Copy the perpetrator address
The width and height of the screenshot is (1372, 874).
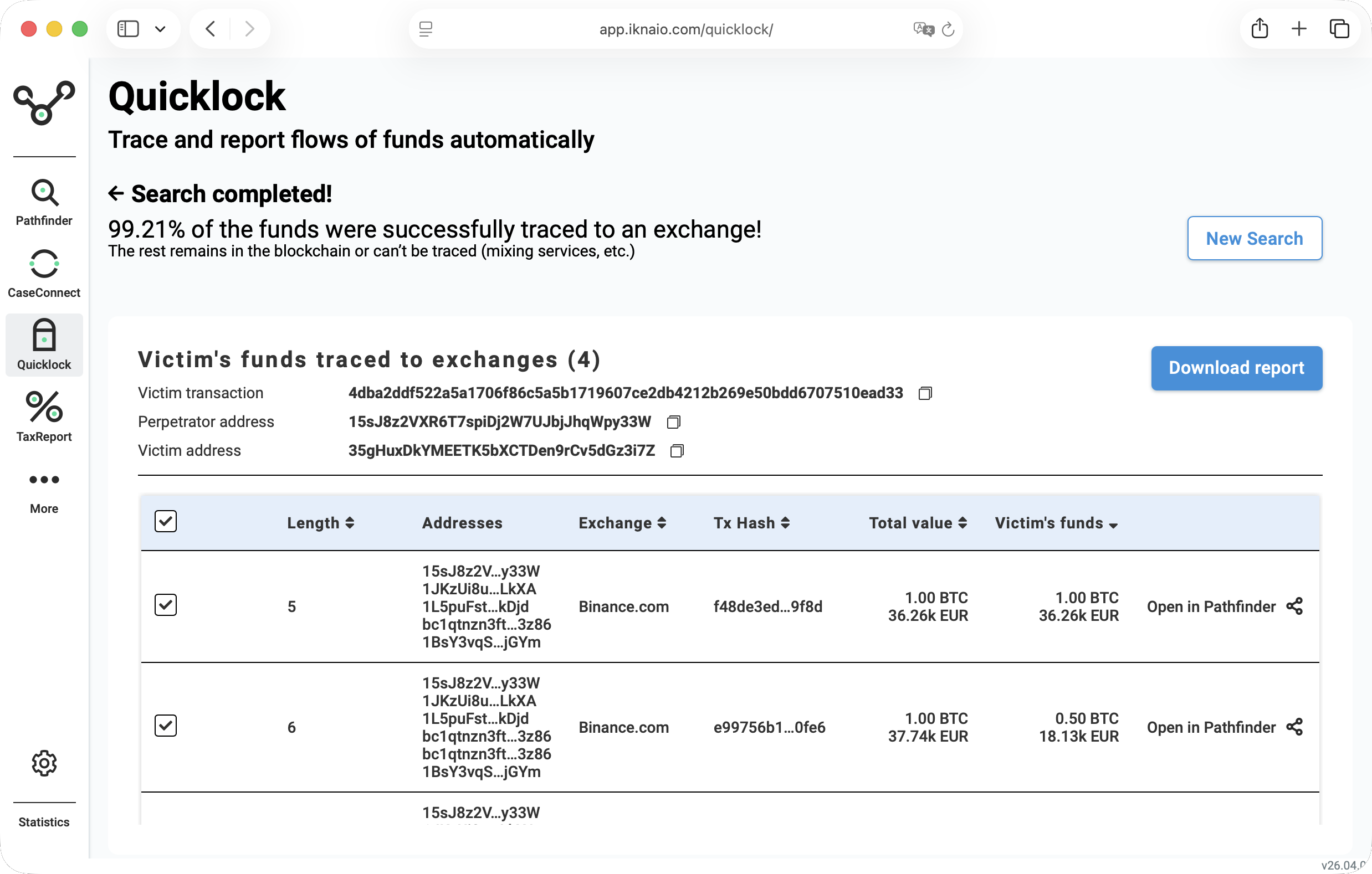[673, 422]
